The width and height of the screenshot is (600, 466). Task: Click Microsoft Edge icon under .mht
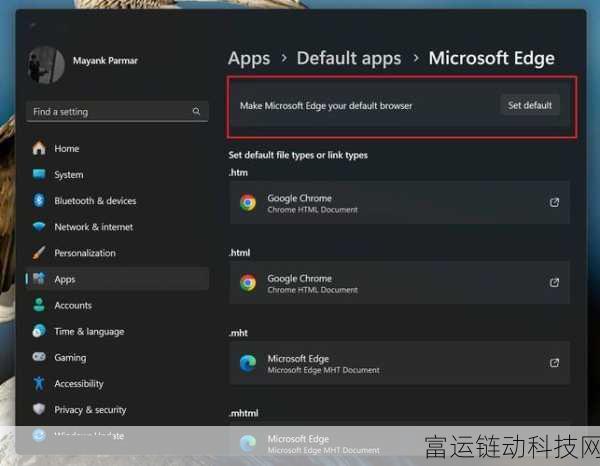pyautogui.click(x=248, y=363)
